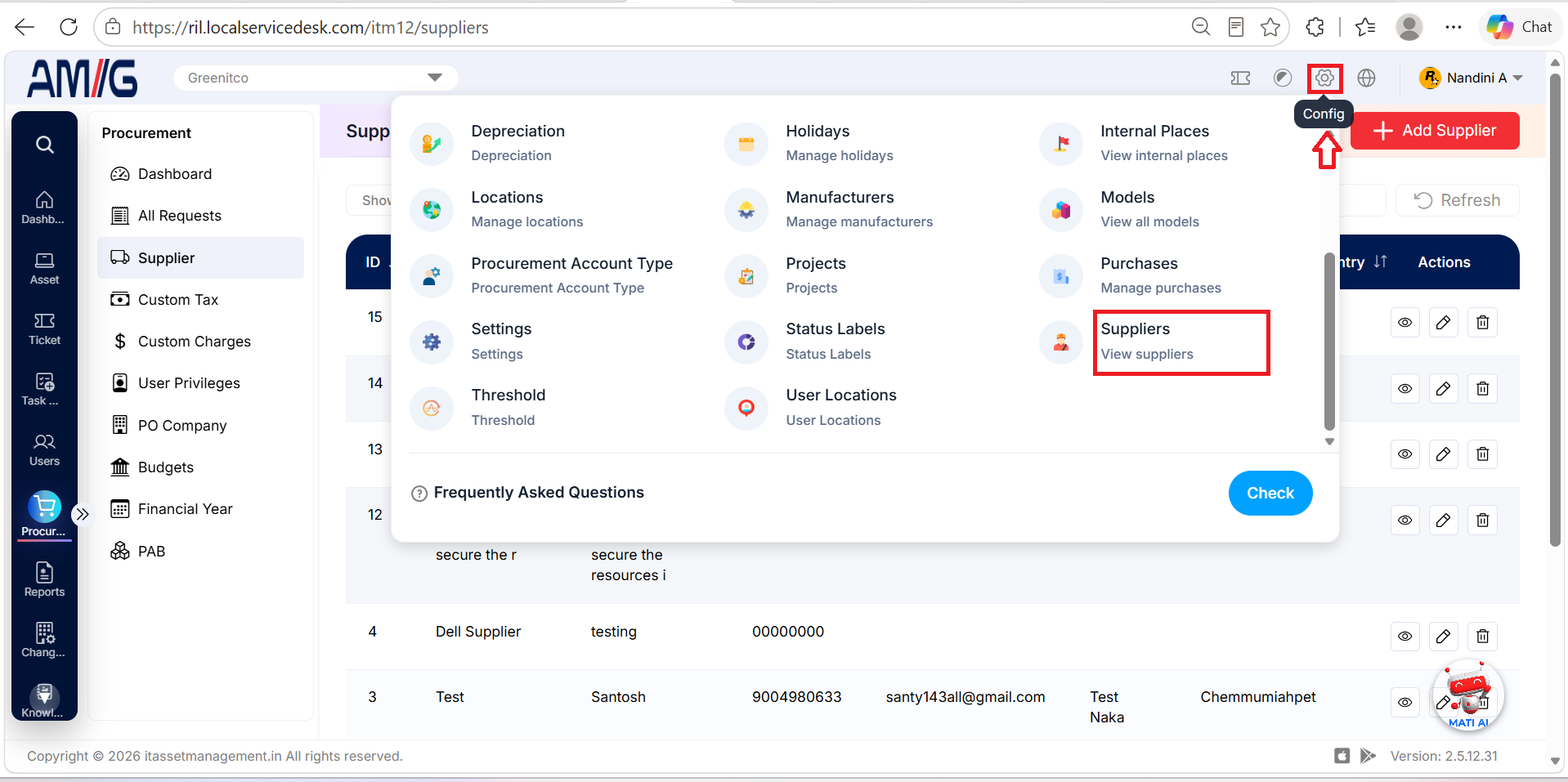The image size is (1568, 782).
Task: Open Users module in sidebar
Action: pos(45,450)
